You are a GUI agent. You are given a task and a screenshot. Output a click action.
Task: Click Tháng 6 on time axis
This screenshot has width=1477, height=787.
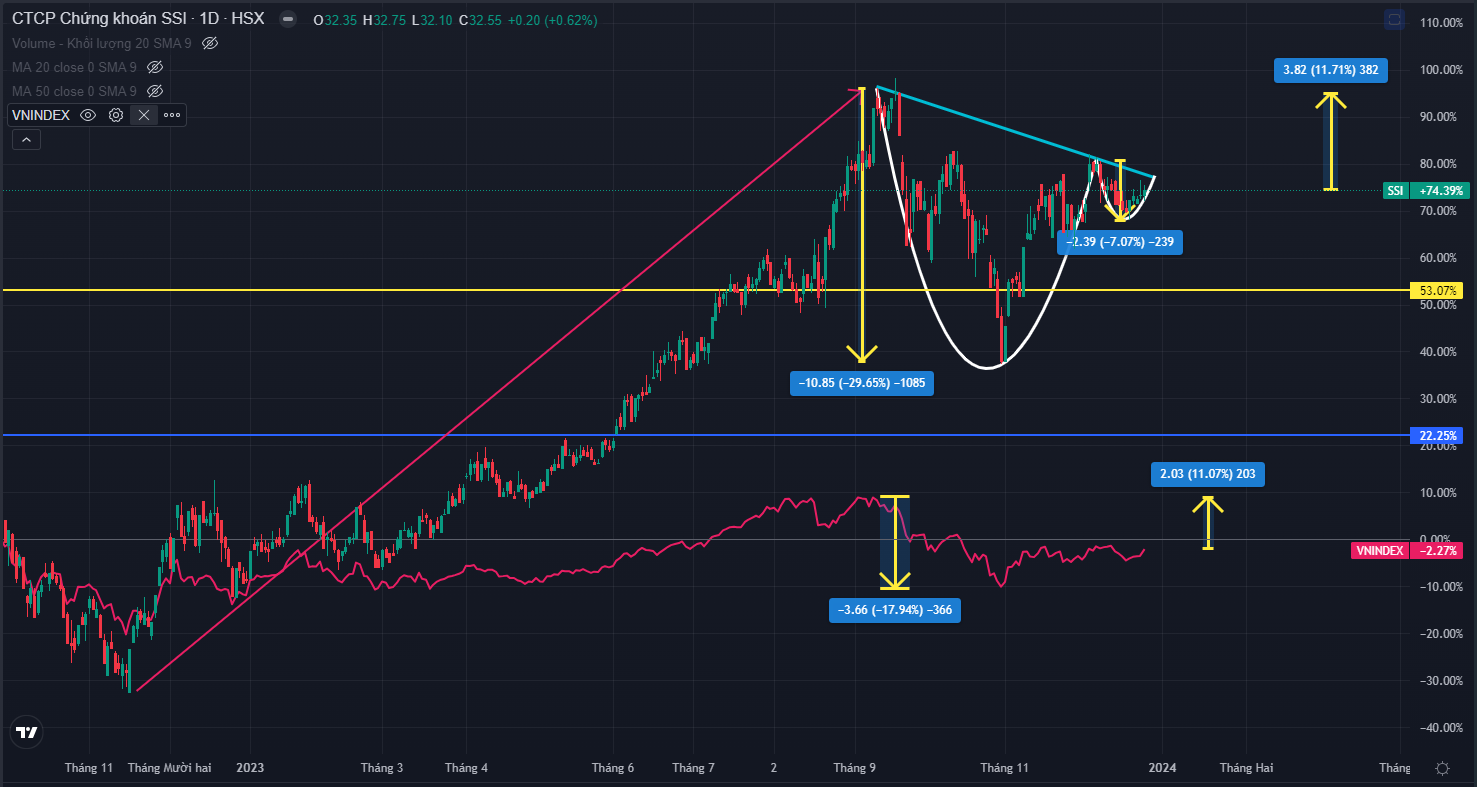click(613, 768)
